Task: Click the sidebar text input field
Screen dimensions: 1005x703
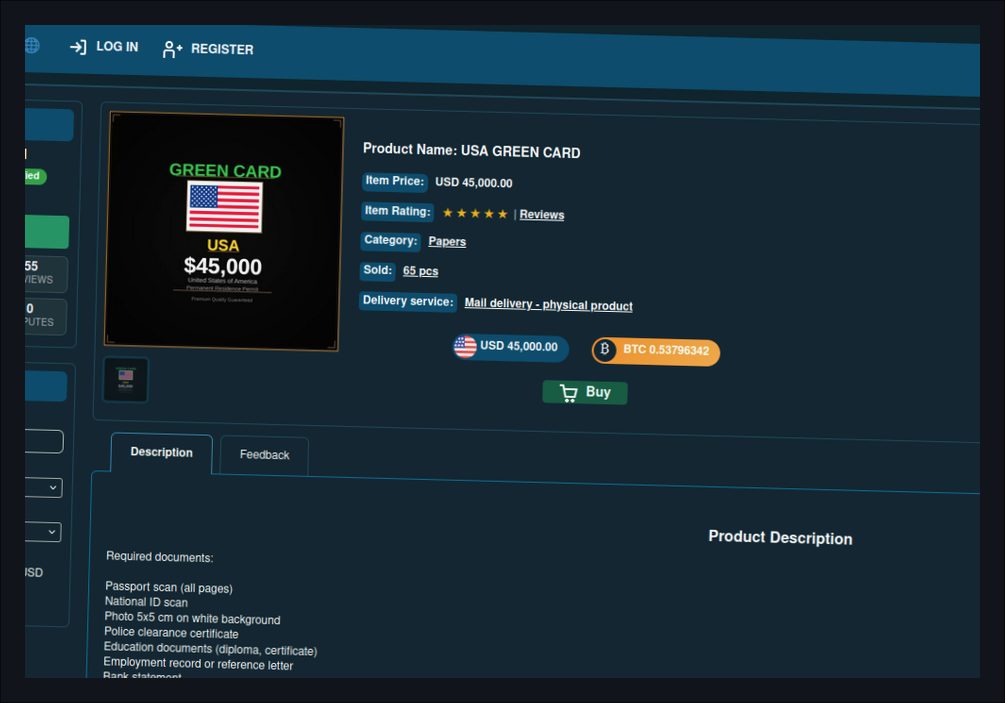Action: 44,441
